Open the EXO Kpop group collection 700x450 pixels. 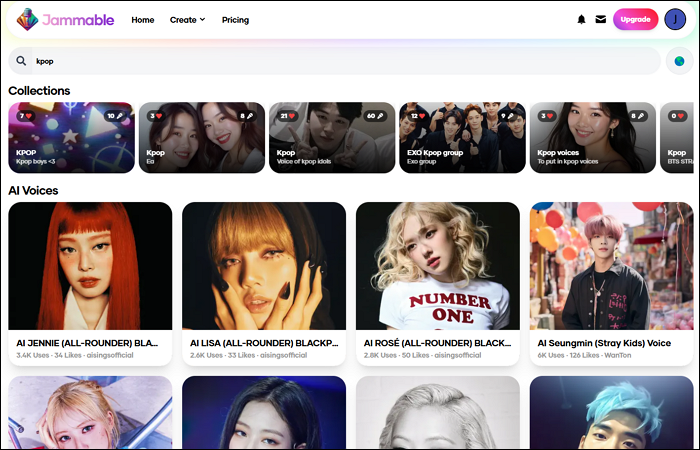point(462,138)
